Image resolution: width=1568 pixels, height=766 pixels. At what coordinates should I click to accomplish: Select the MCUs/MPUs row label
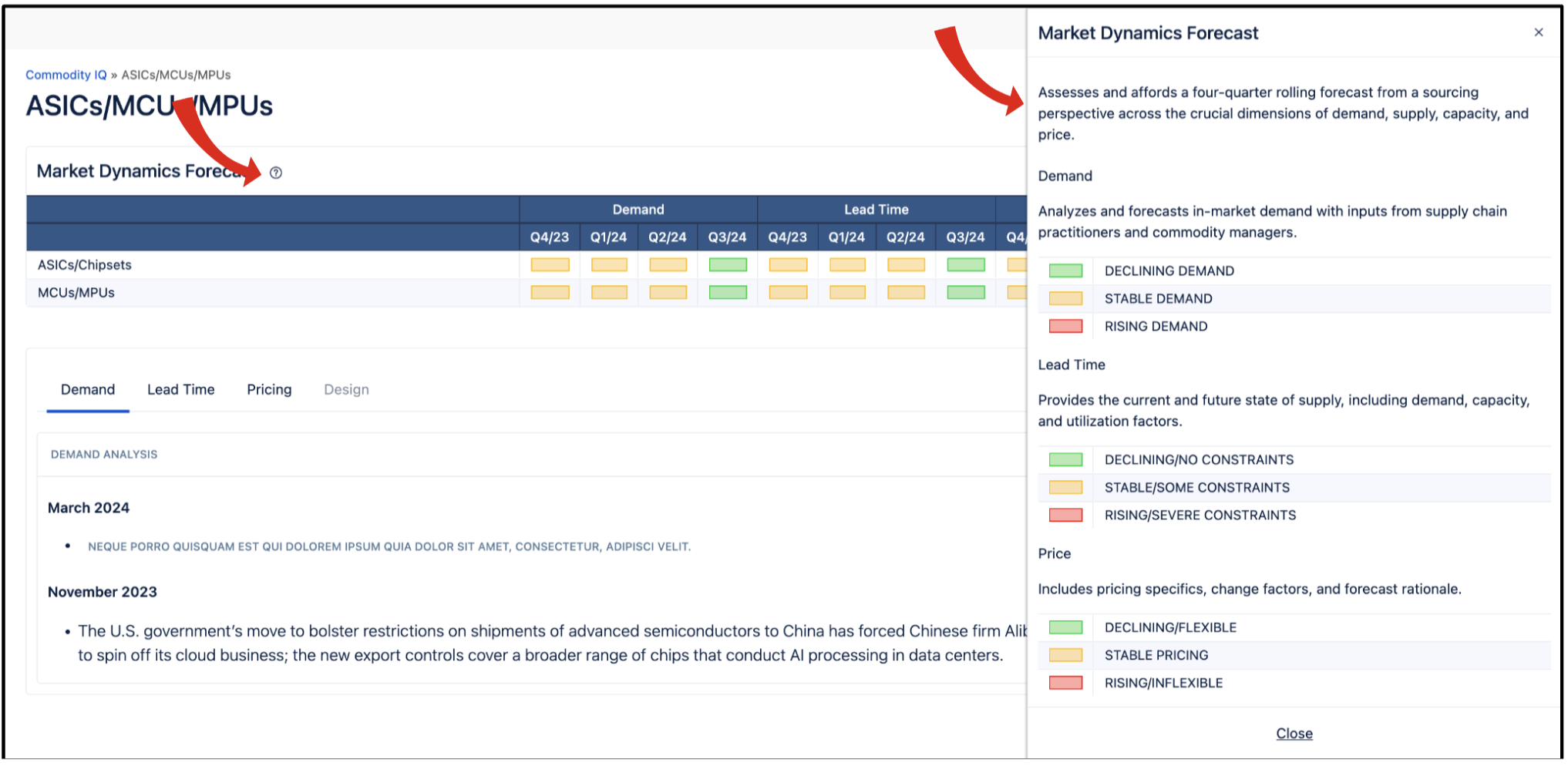(x=76, y=293)
